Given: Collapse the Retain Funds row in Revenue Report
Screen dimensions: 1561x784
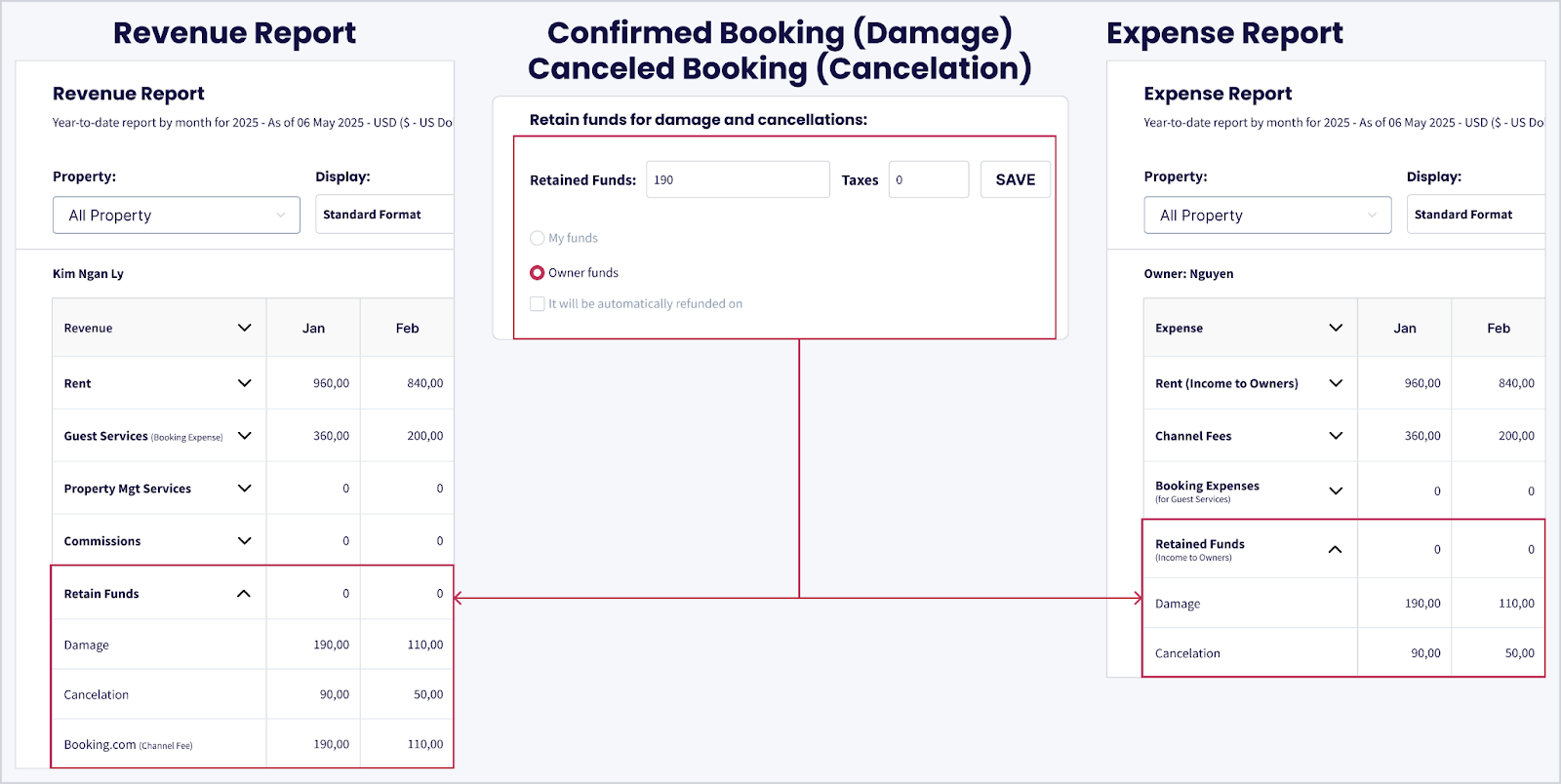Looking at the screenshot, I should click(244, 594).
